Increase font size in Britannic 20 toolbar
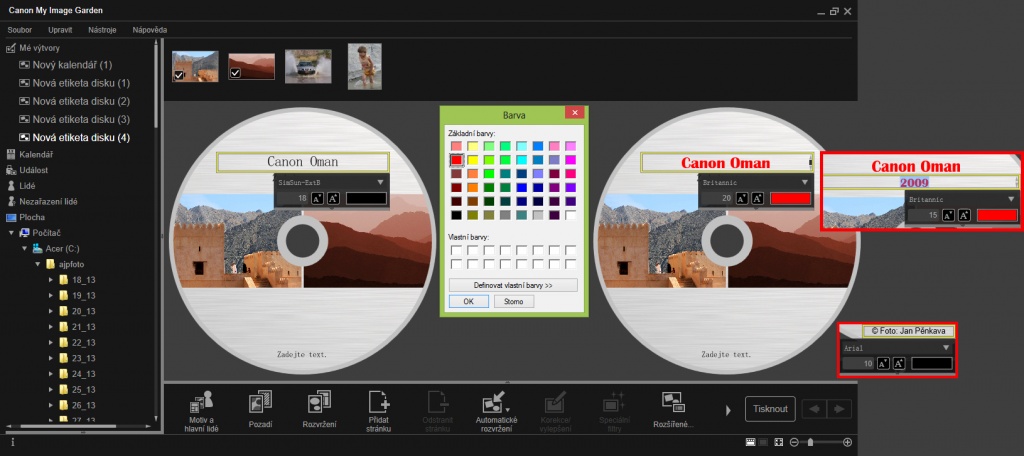 point(758,199)
